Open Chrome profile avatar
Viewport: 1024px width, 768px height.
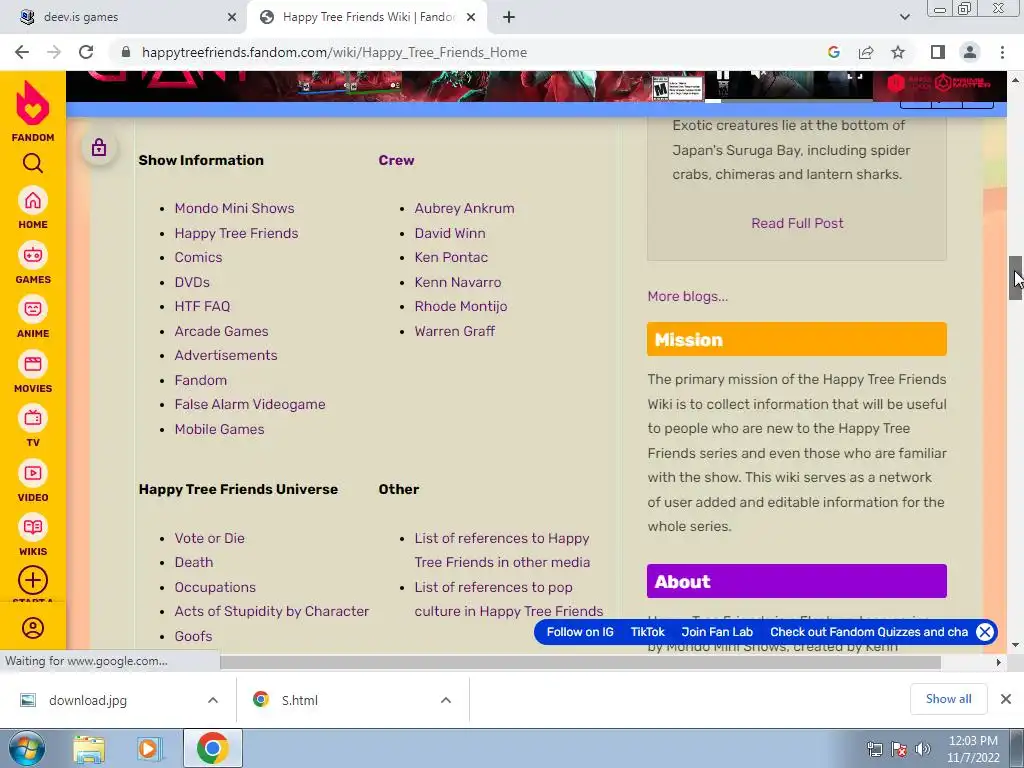970,52
